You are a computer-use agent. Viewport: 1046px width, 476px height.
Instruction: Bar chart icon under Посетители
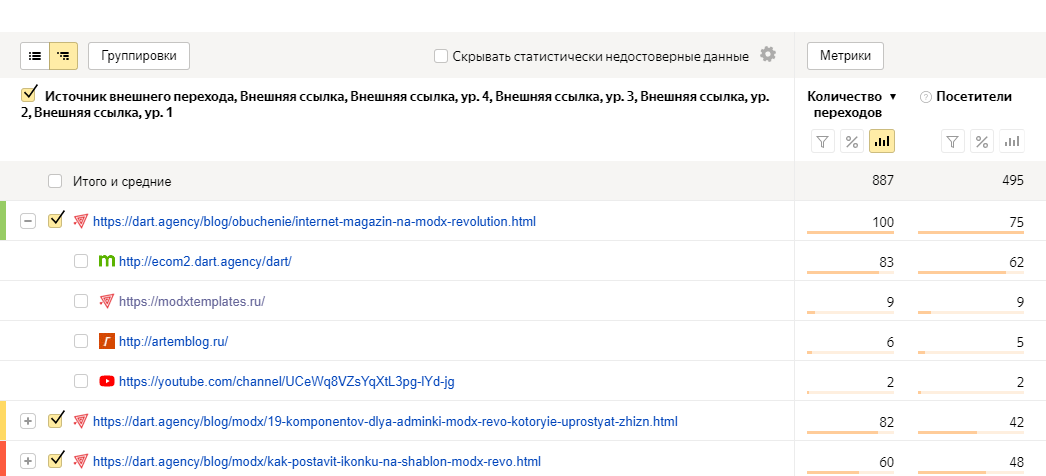(1012, 141)
